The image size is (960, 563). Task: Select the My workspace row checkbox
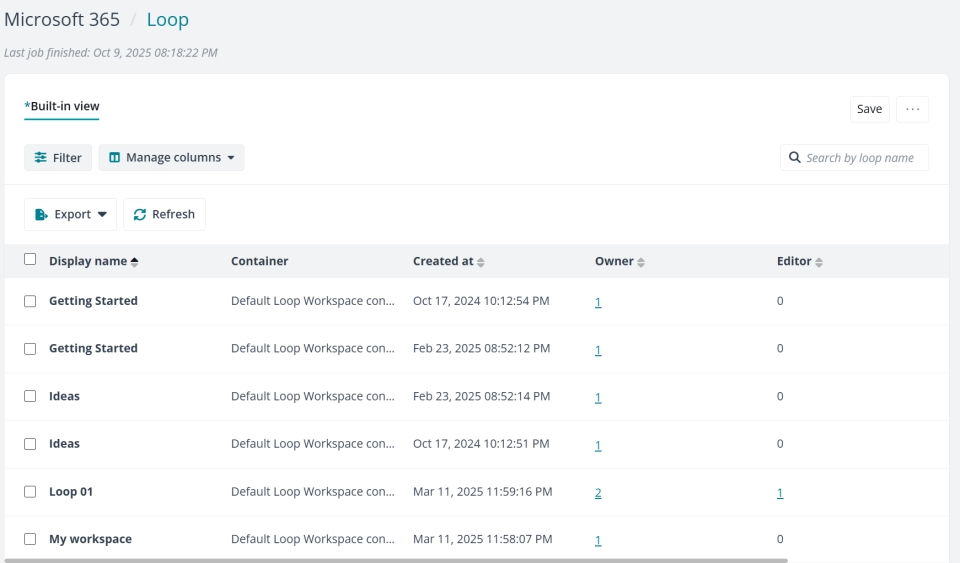(x=30, y=540)
